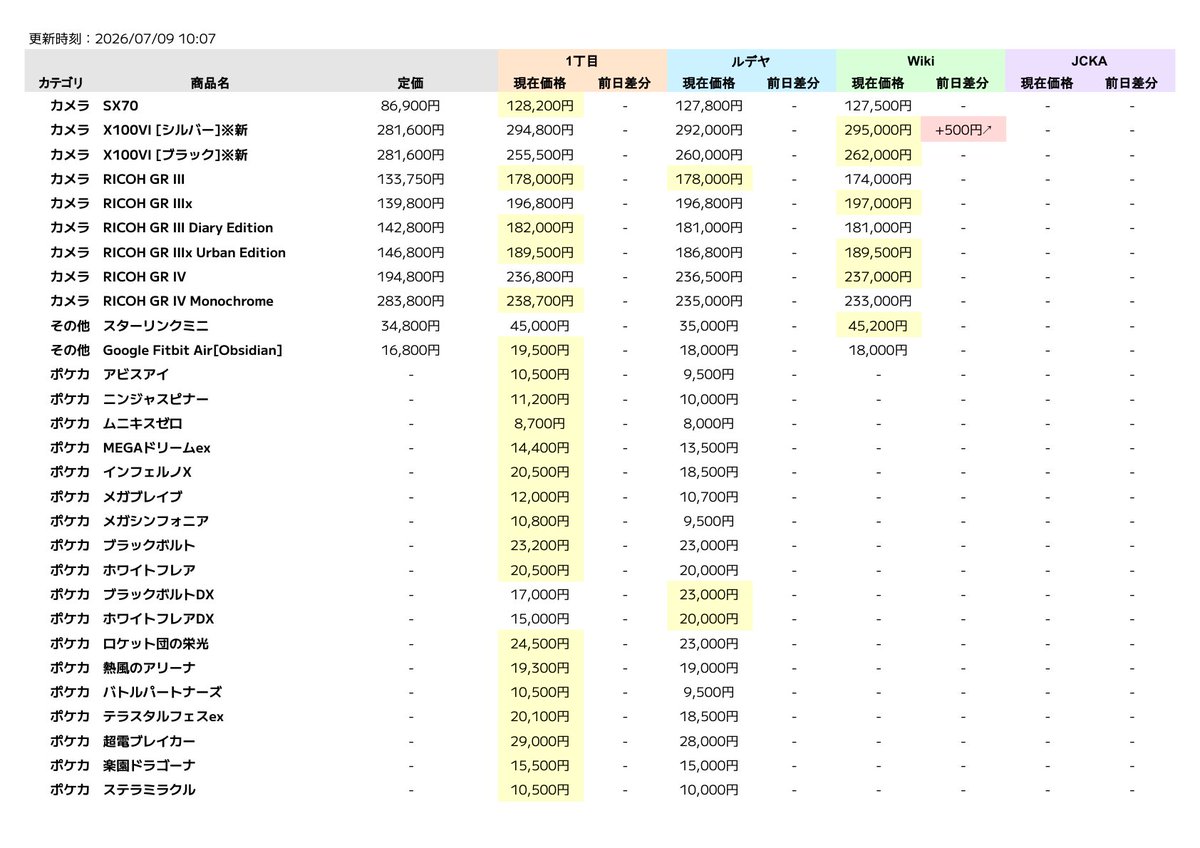This screenshot has width=1200, height=848.
Task: Select the 楽園ドラゴーナ product name
Action: click(x=149, y=765)
